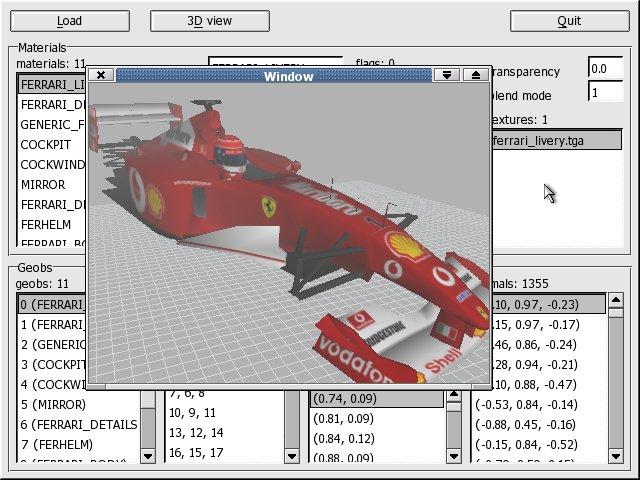Select triangle row 13, 12, 14

click(x=225, y=433)
